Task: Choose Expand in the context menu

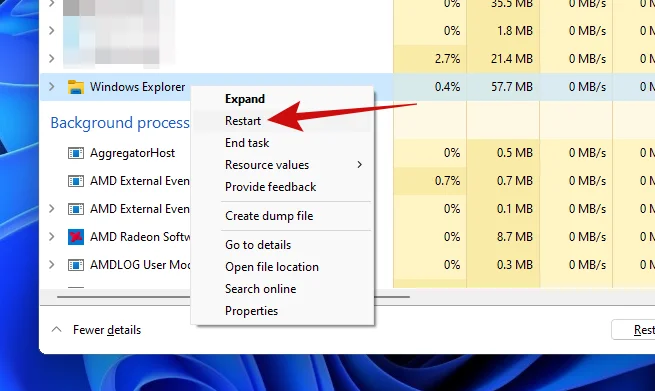Action: point(244,99)
